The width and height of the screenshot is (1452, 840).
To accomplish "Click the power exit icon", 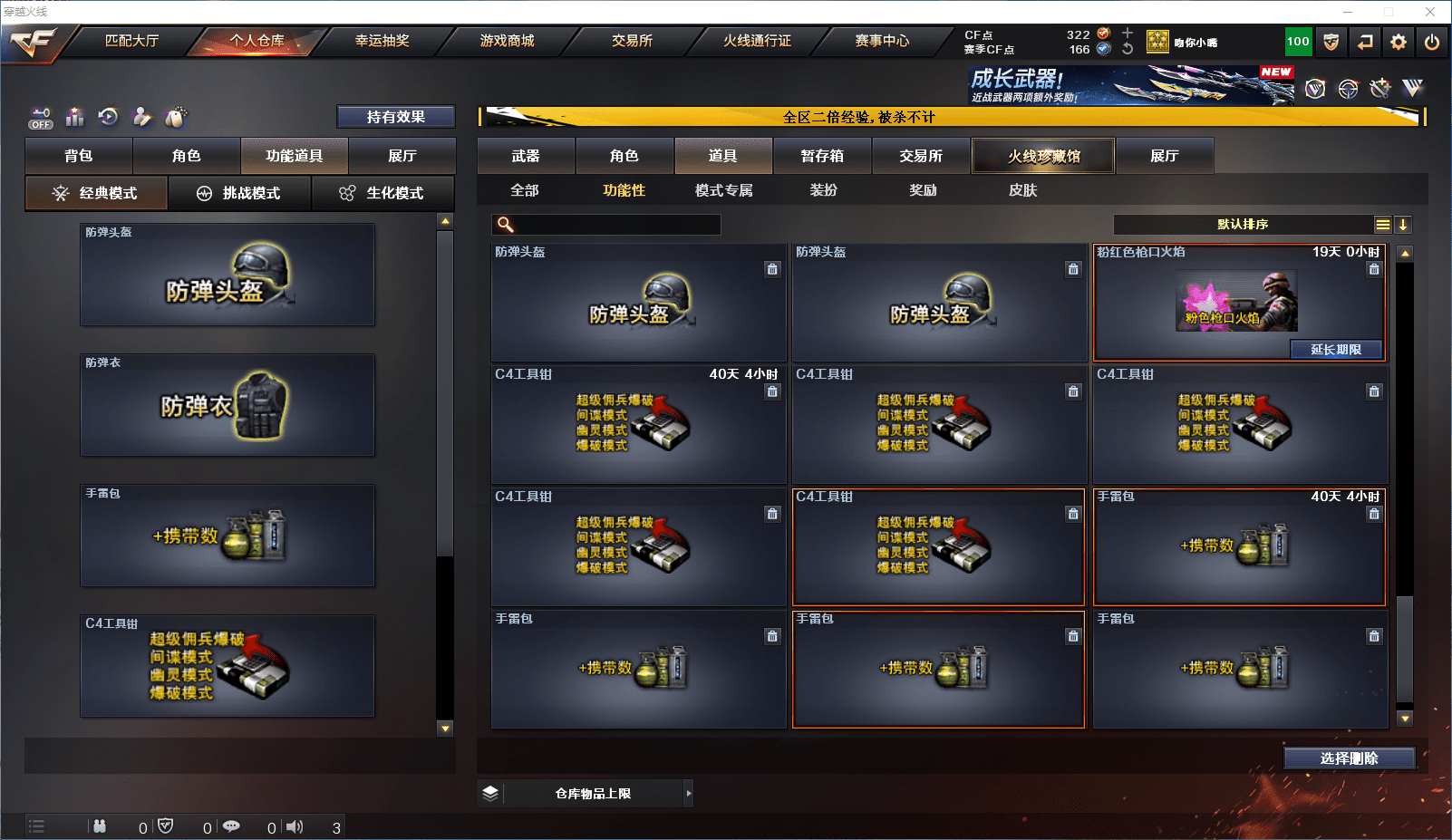I will click(x=1432, y=42).
